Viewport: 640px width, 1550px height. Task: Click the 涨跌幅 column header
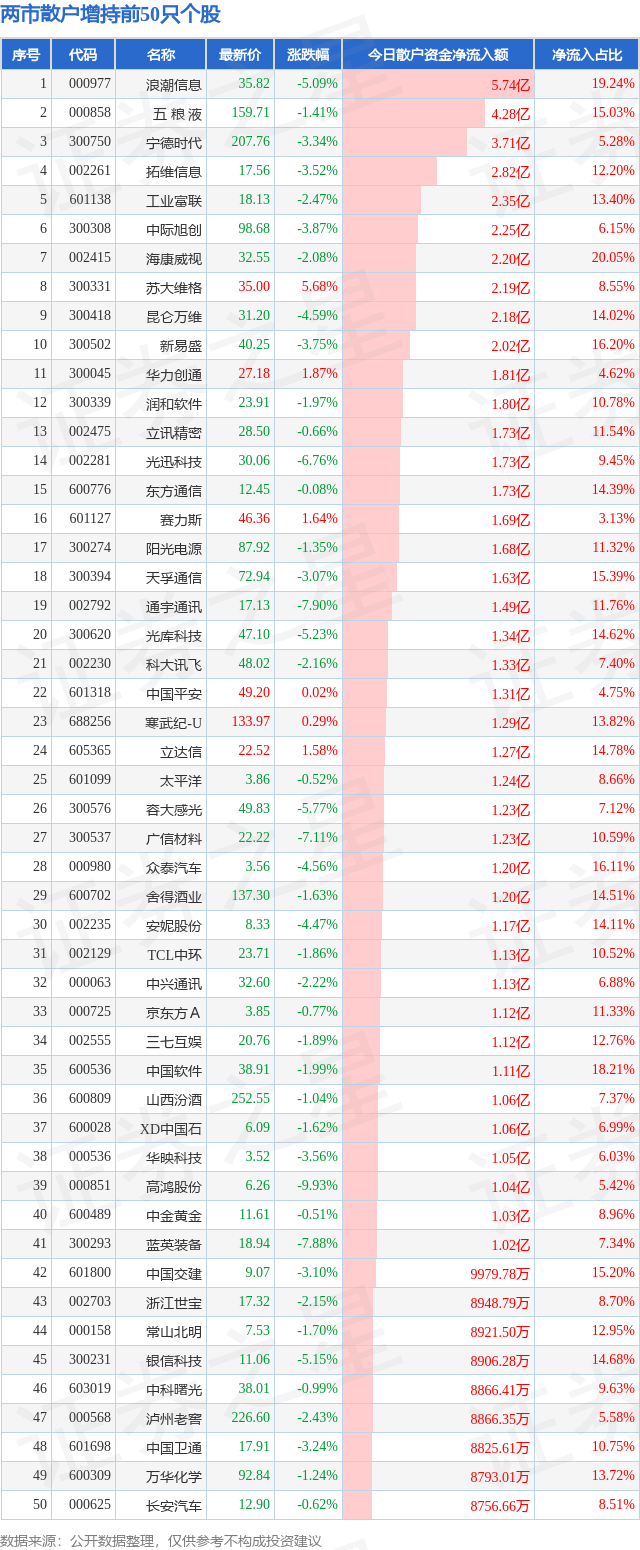coord(308,55)
